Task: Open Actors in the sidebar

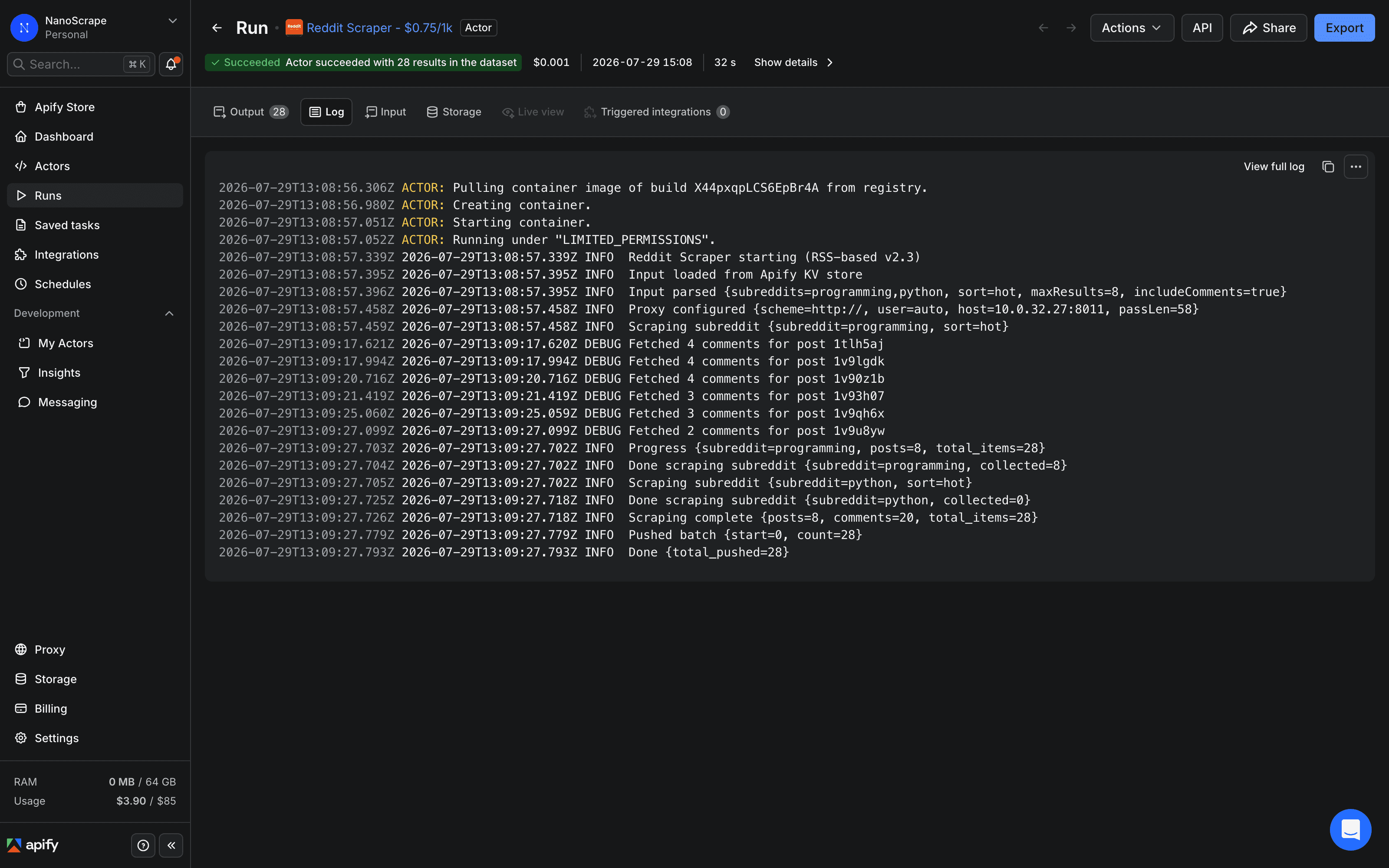Action: click(x=95, y=166)
